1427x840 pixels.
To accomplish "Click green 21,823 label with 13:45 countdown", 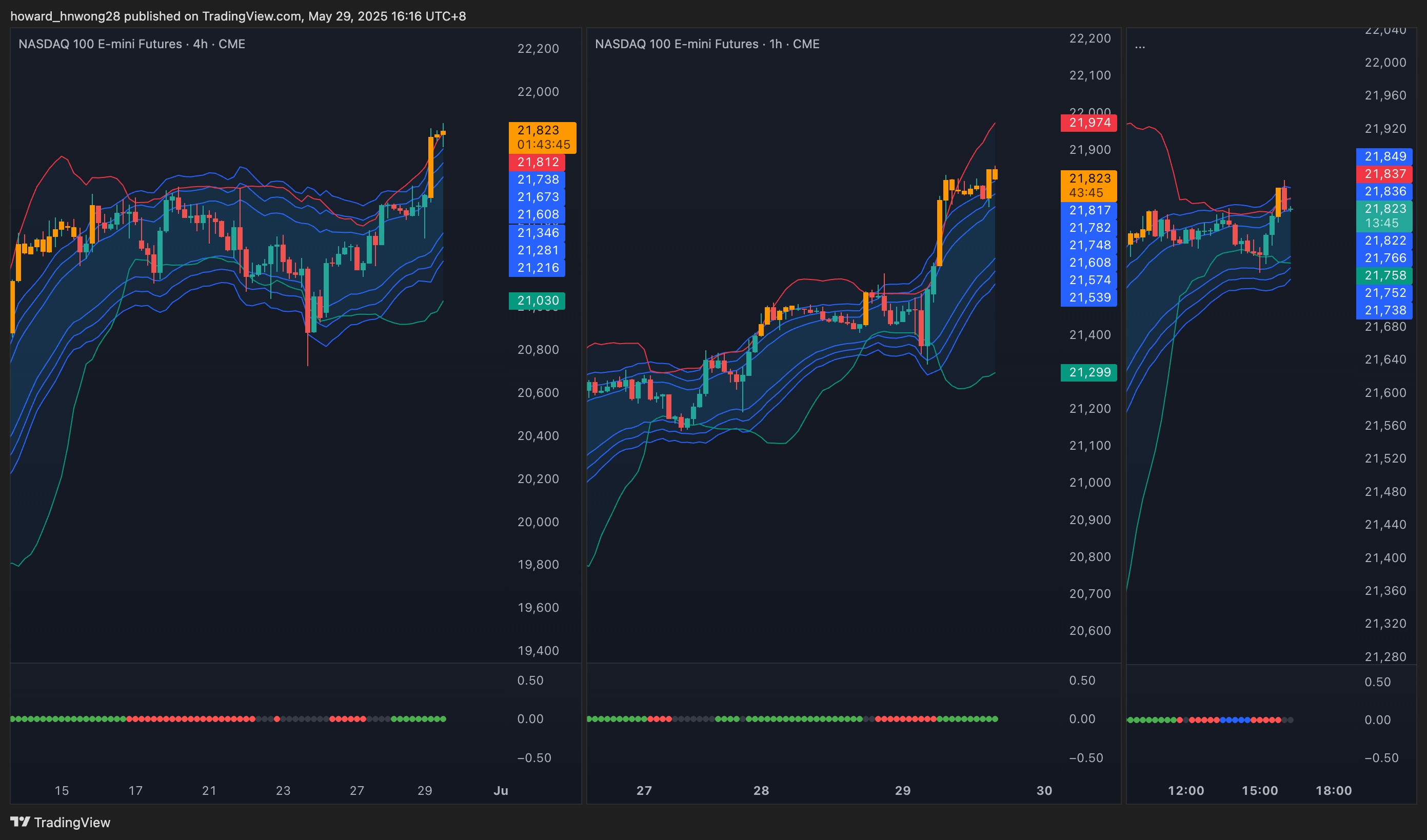I will (x=1384, y=216).
